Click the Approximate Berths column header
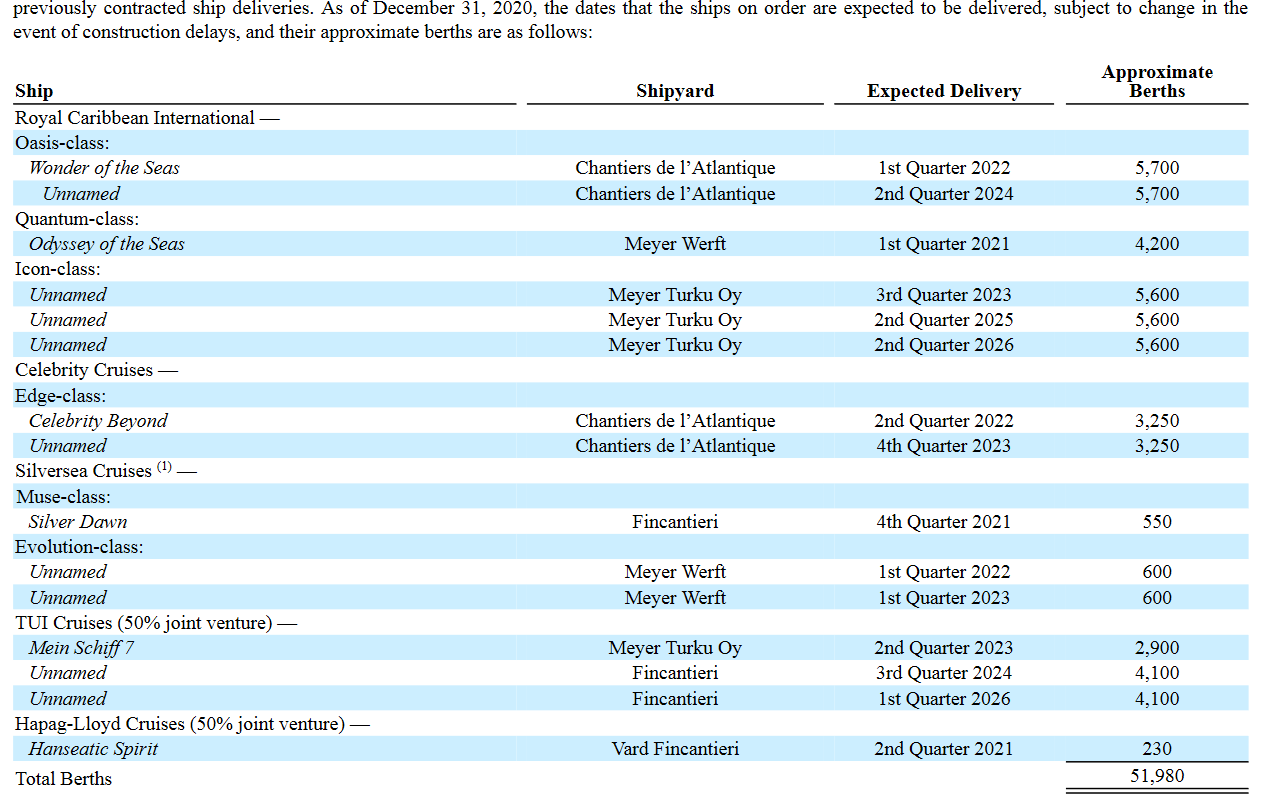 click(1157, 81)
